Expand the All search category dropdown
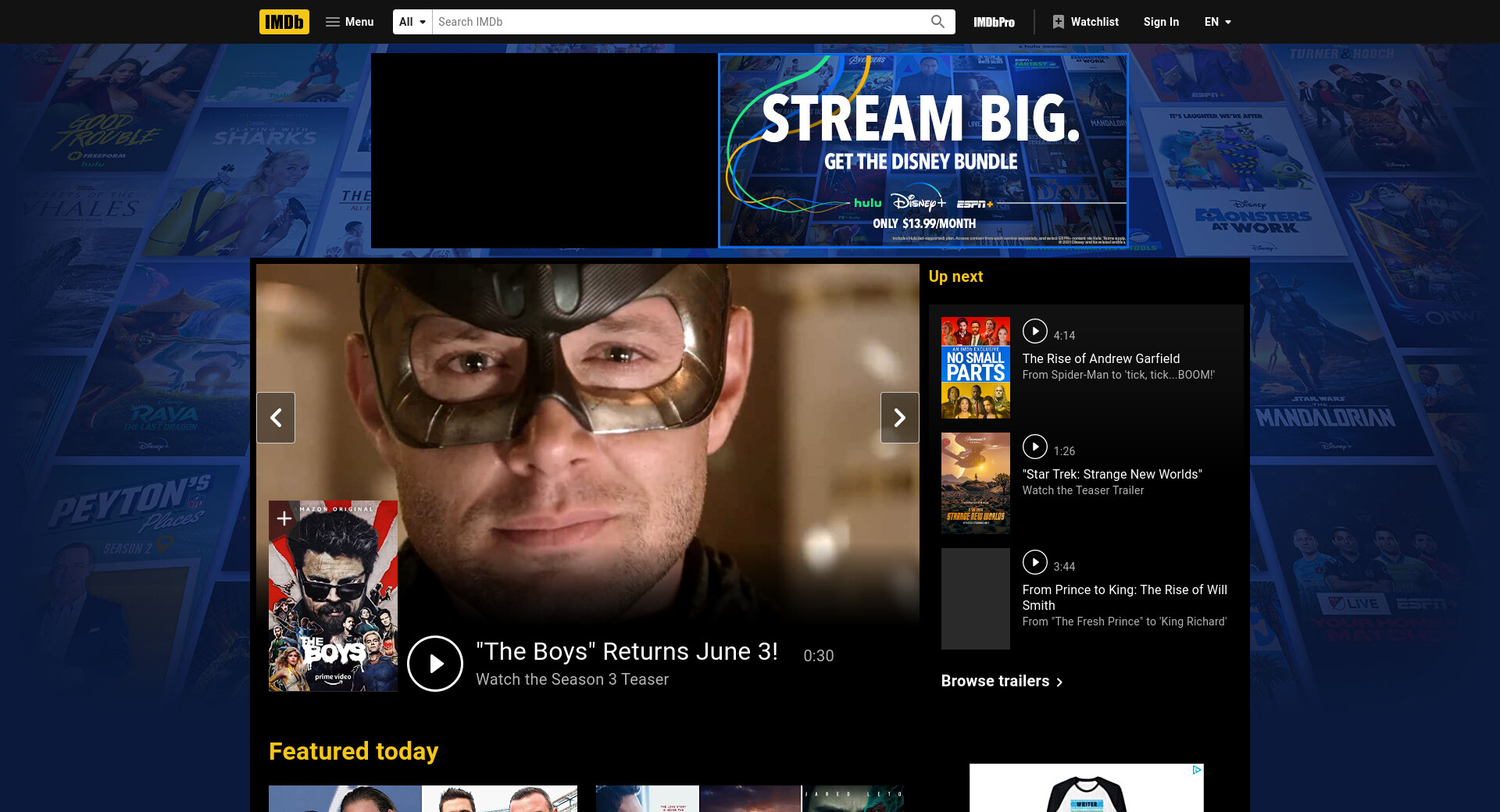 tap(412, 22)
